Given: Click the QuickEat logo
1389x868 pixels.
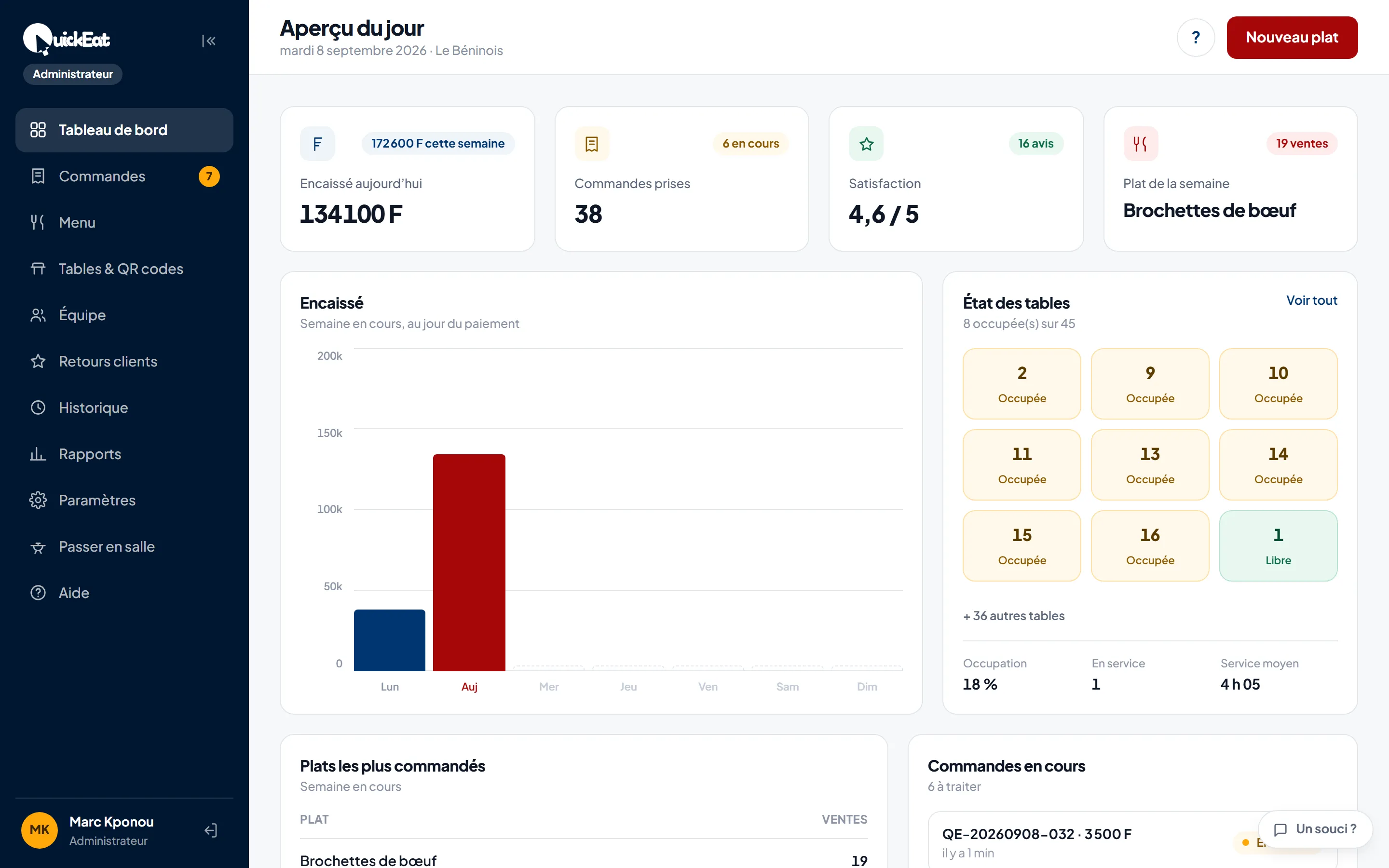Looking at the screenshot, I should (67, 39).
